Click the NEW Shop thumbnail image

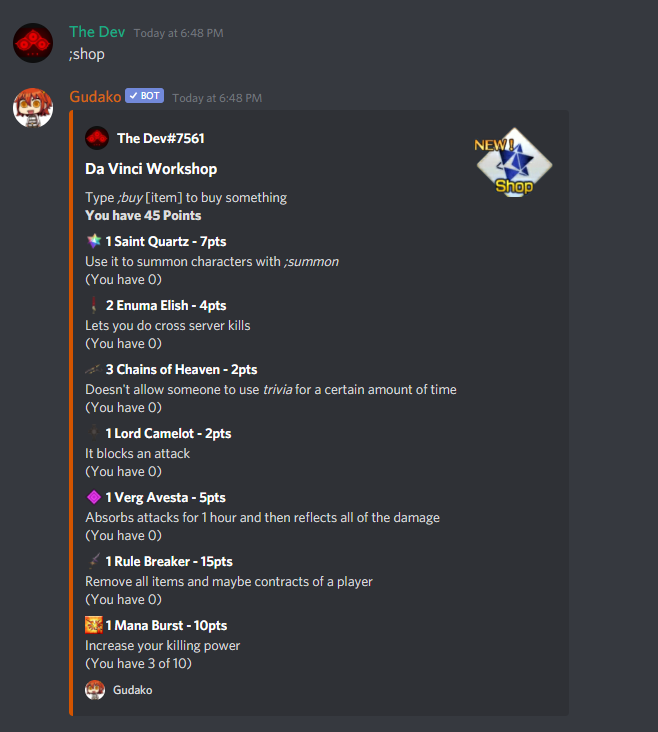[514, 162]
